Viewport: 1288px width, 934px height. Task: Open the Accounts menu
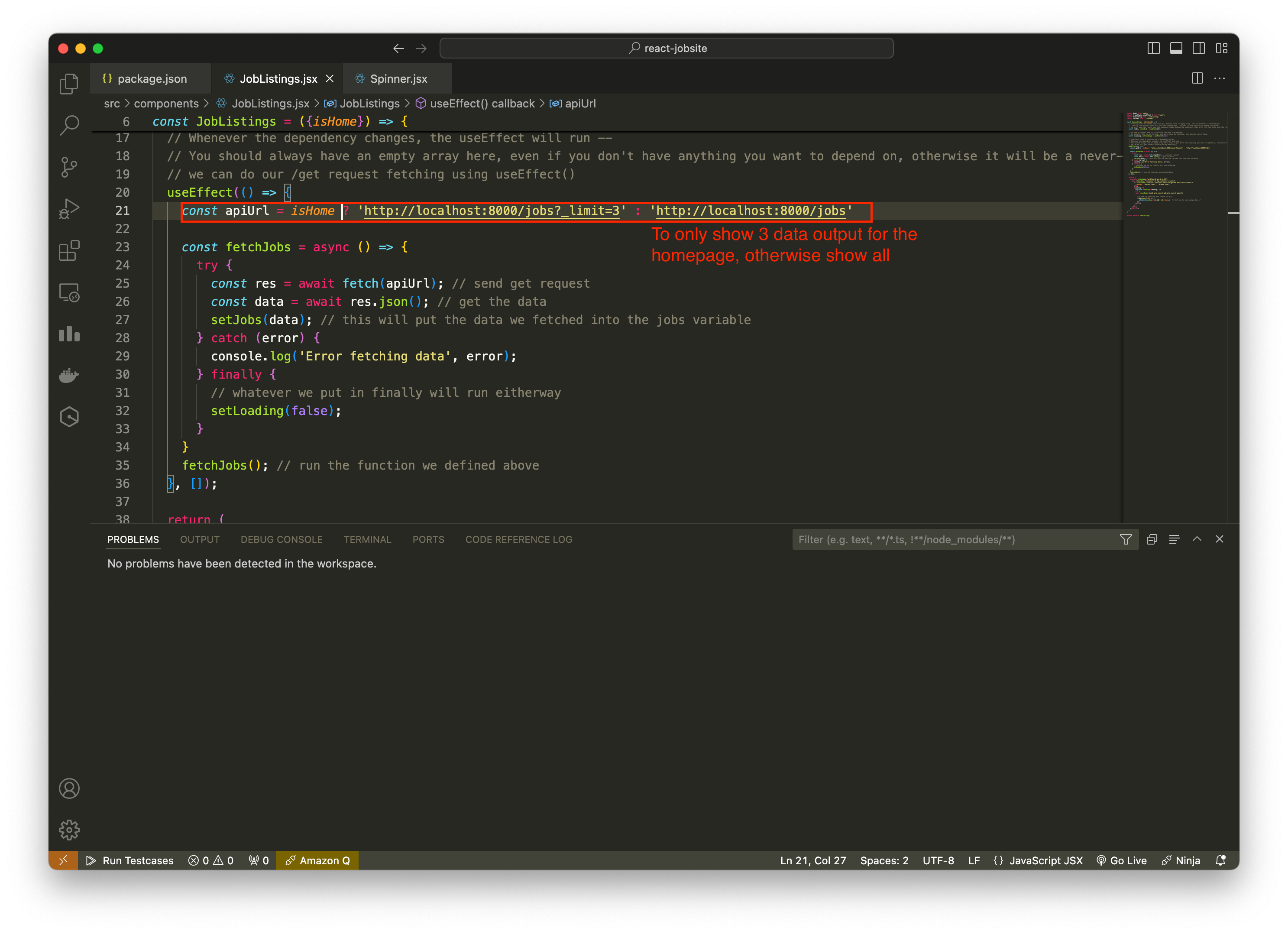point(69,788)
